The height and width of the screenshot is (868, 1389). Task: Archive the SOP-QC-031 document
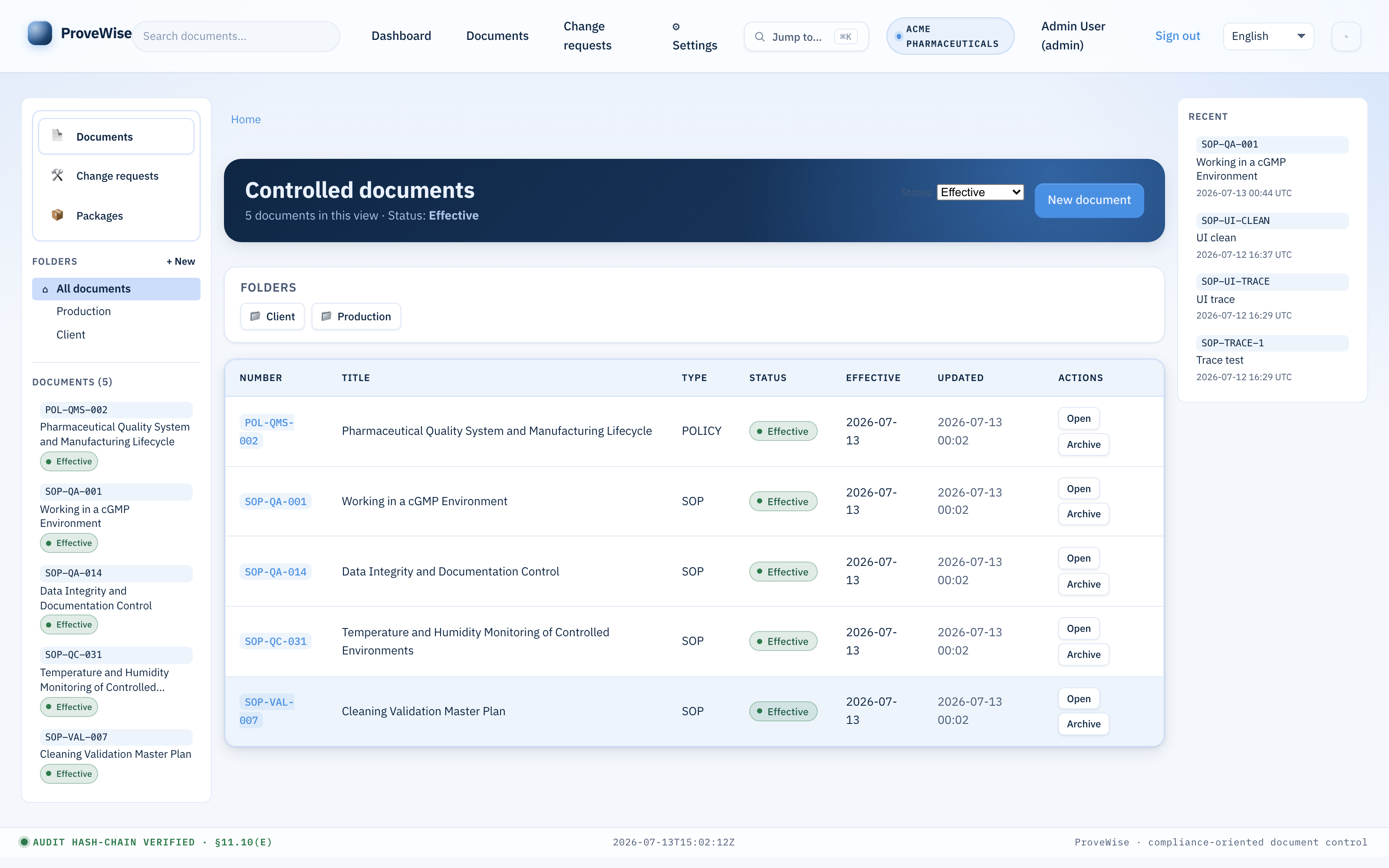click(x=1084, y=654)
